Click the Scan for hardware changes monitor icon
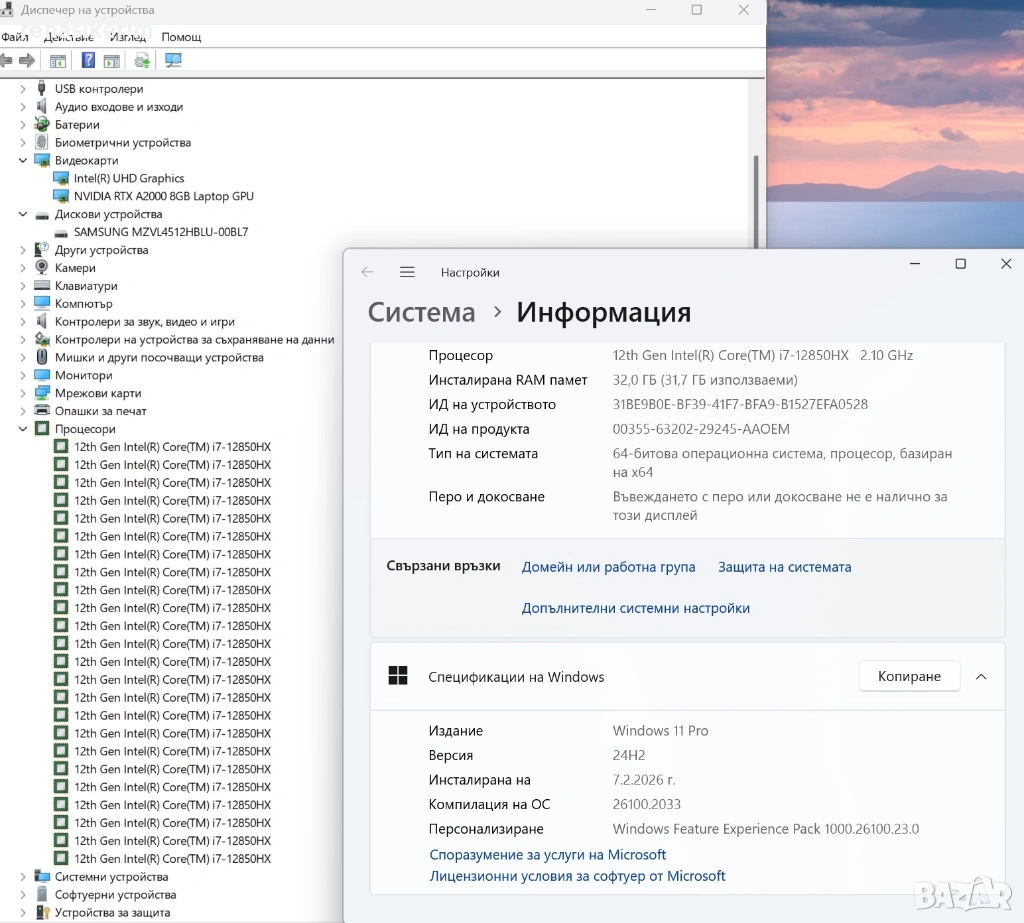1024x923 pixels. [x=173, y=61]
